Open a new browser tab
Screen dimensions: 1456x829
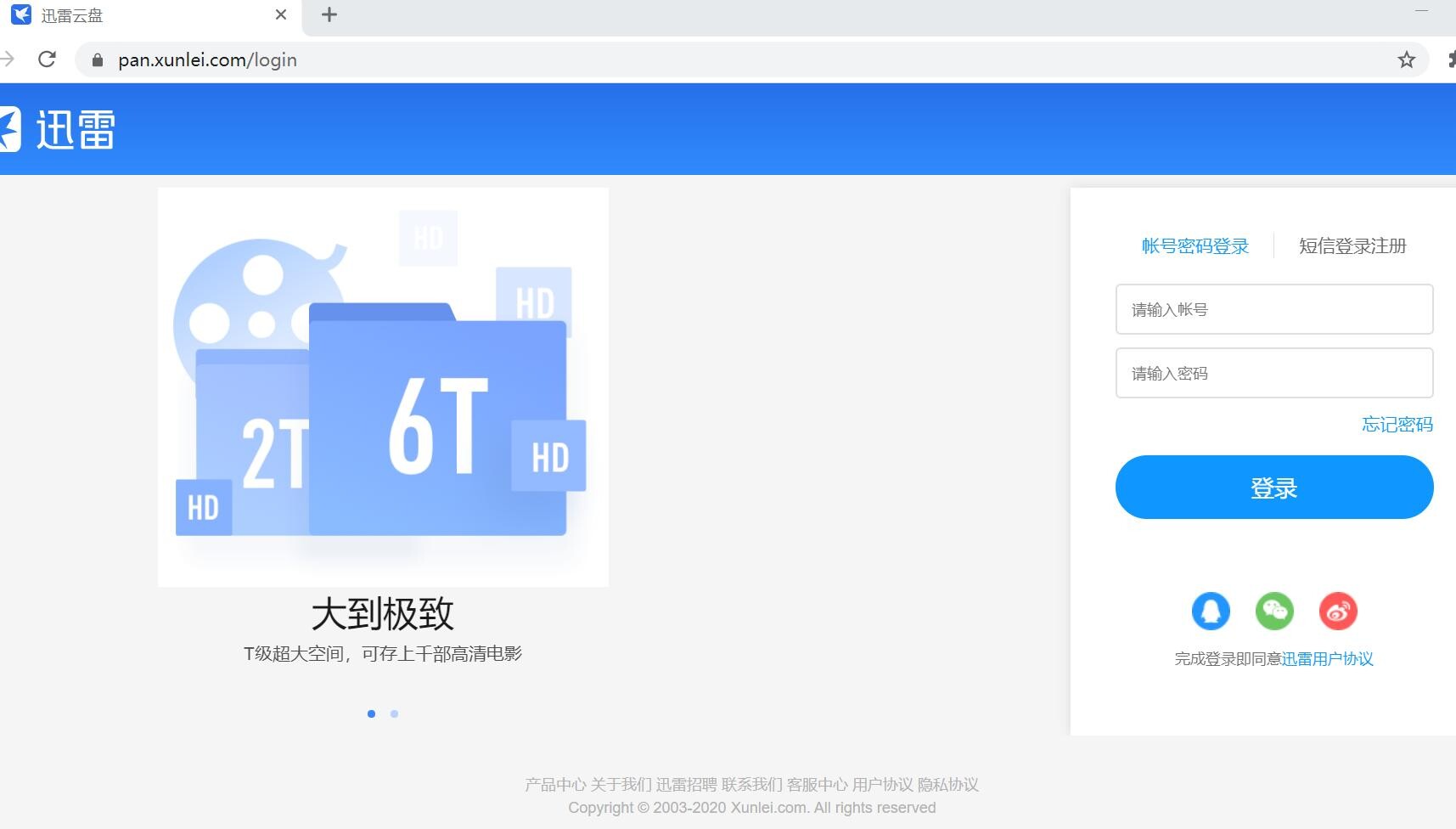click(x=329, y=15)
